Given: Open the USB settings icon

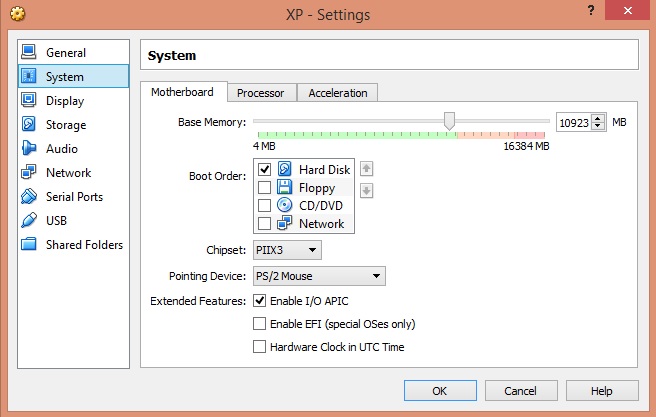Looking at the screenshot, I should [x=28, y=220].
